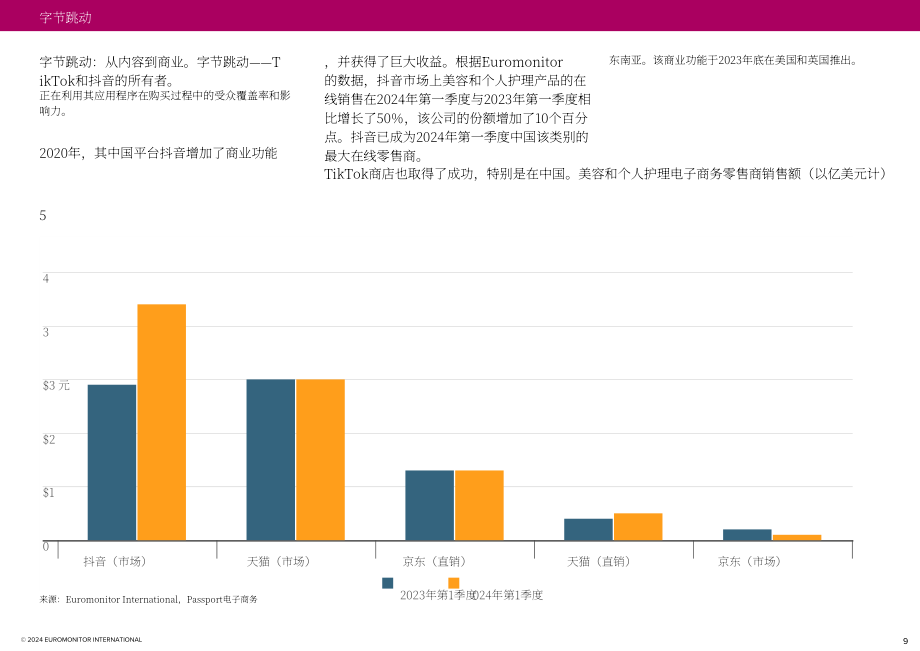Click the orange 天猫（市场） bar
The width and height of the screenshot is (920, 651).
320,460
